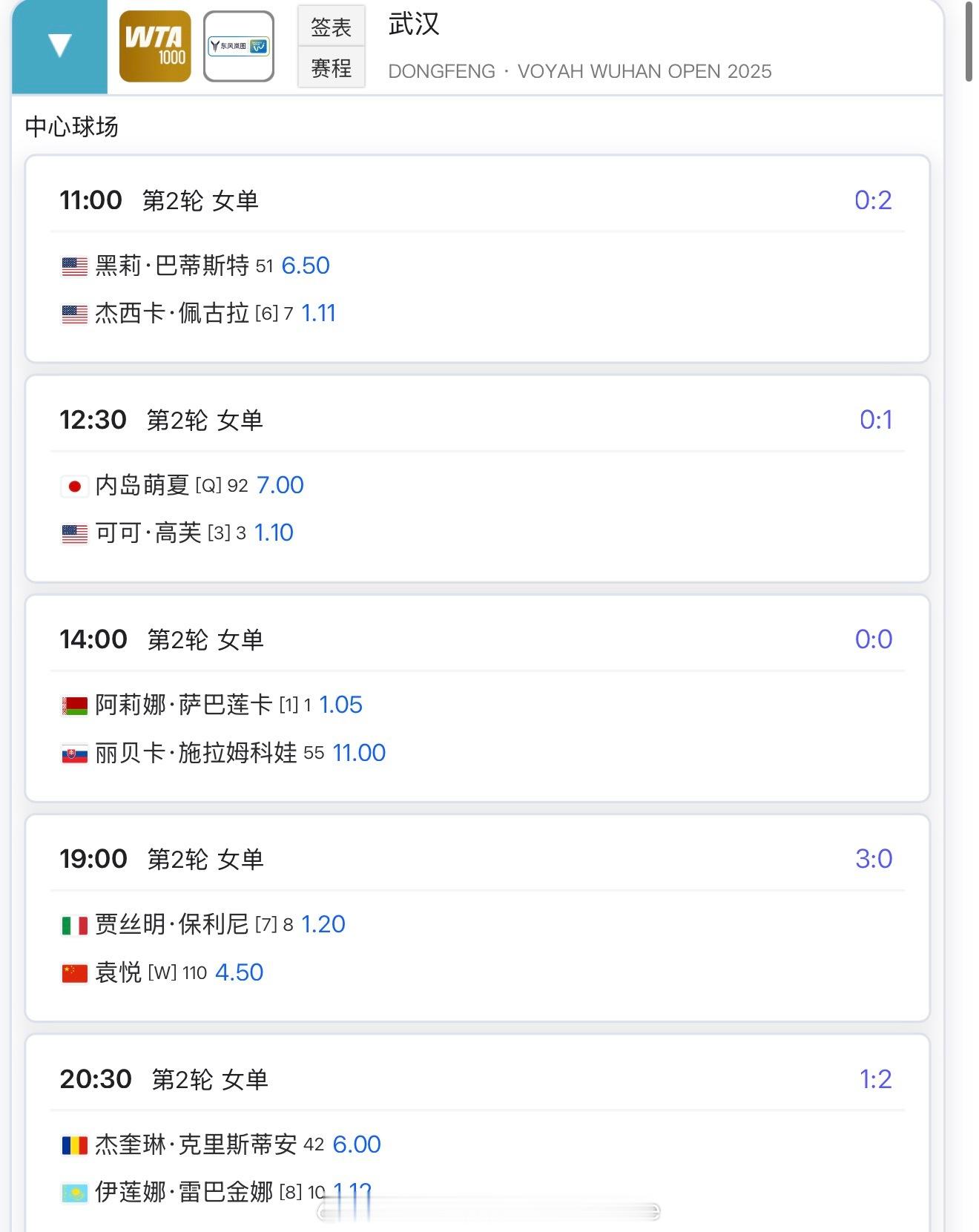This screenshot has width=979, height=1232.
Task: Click the 武汉 tournament title
Action: click(x=414, y=24)
